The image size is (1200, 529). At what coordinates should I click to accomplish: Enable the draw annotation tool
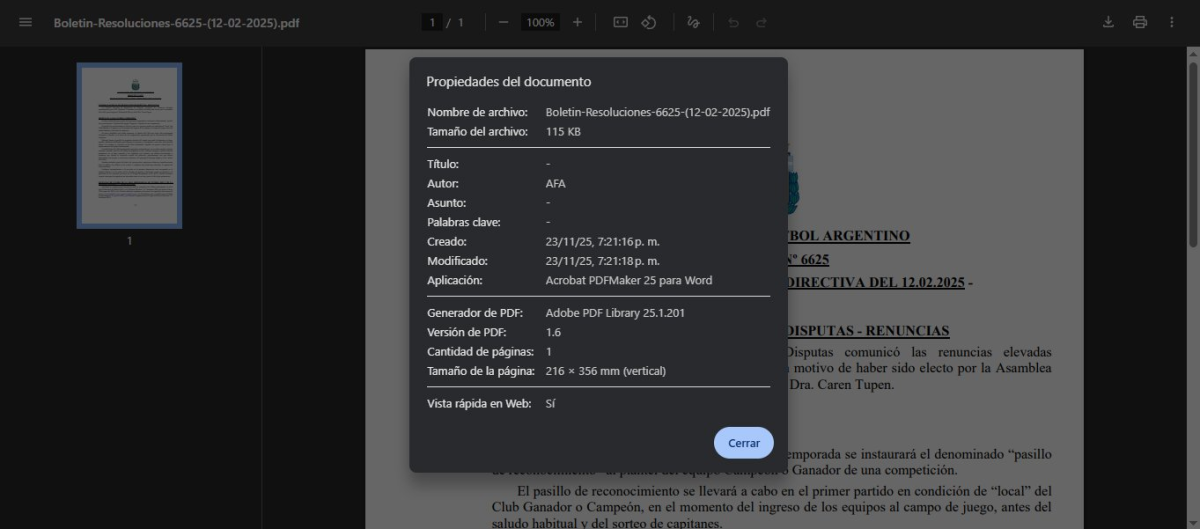click(693, 22)
